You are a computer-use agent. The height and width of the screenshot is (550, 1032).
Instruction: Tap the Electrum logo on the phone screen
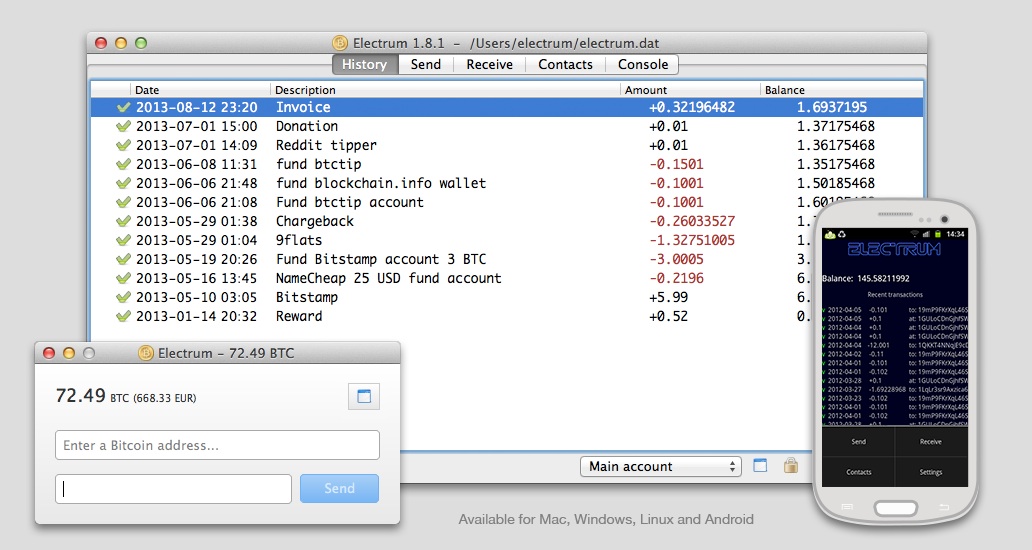click(x=894, y=249)
